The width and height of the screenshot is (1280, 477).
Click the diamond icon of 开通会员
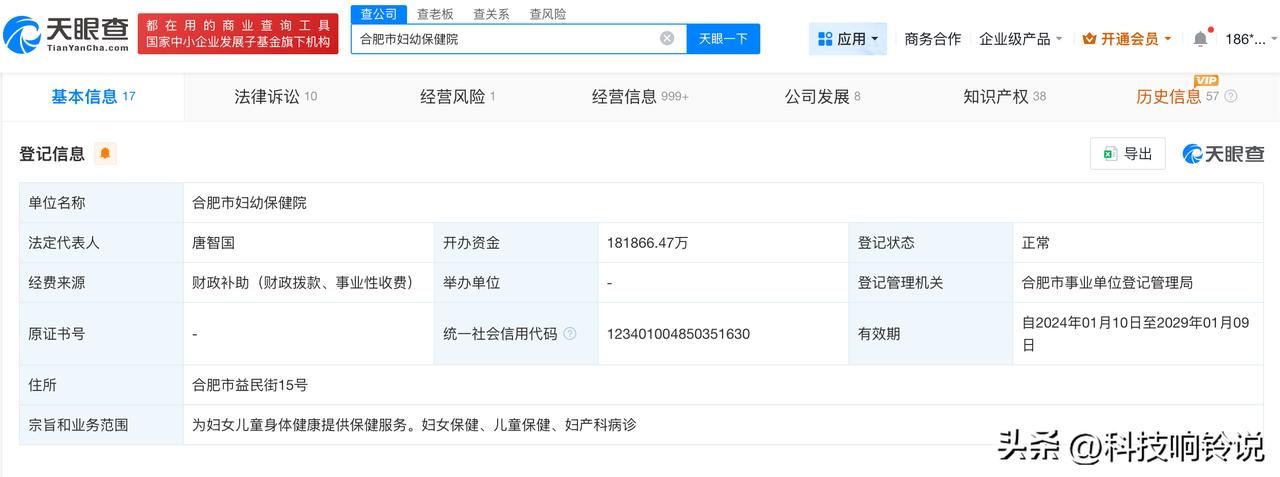click(1090, 39)
